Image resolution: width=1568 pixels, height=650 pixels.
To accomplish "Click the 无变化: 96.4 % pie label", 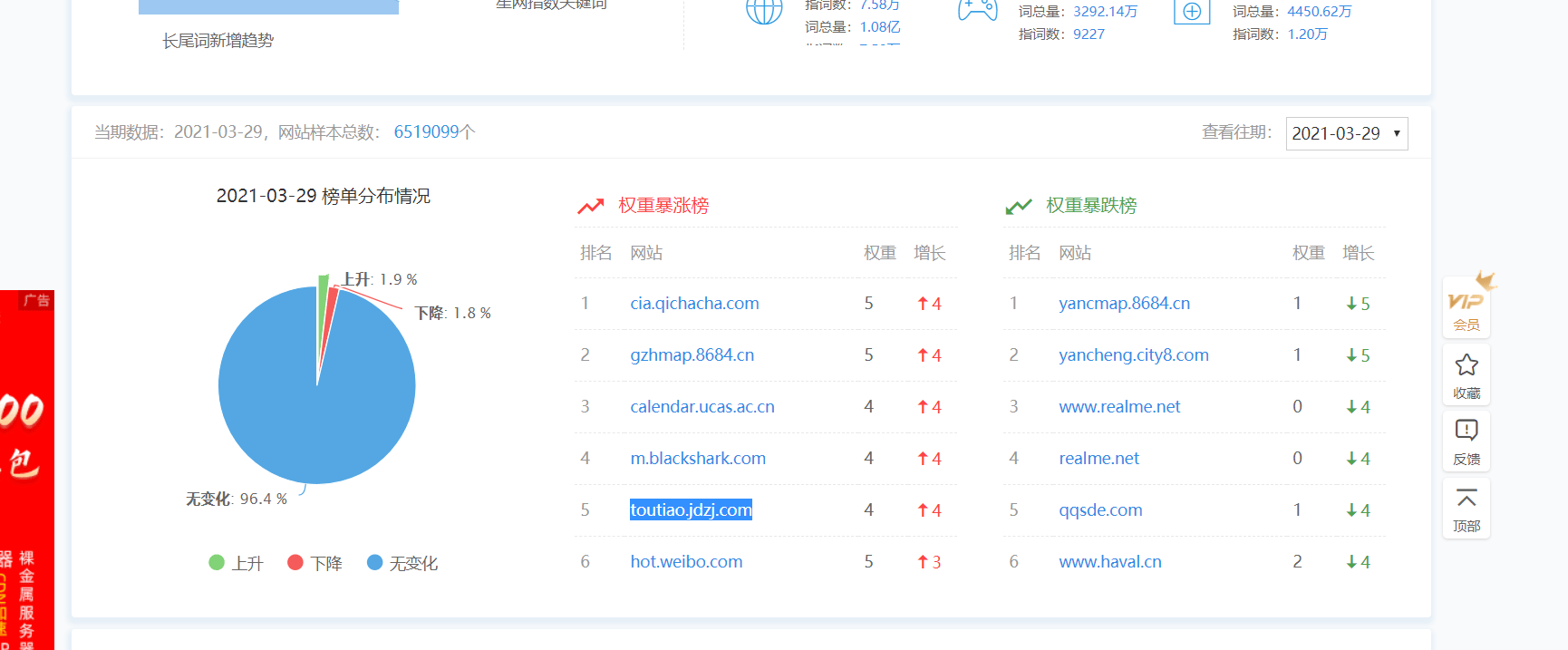I will [237, 499].
